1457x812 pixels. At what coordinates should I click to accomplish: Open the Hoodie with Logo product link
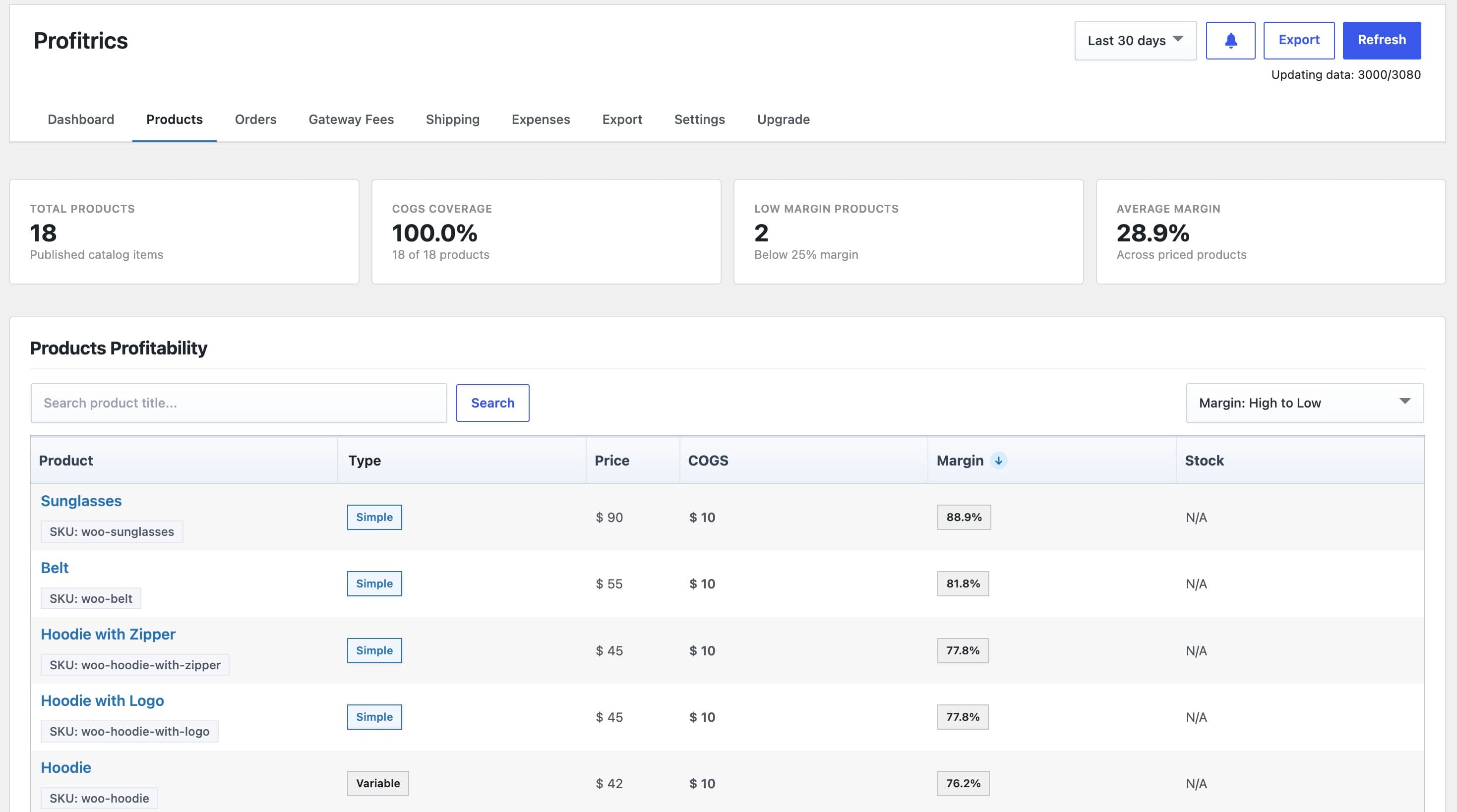(x=102, y=700)
